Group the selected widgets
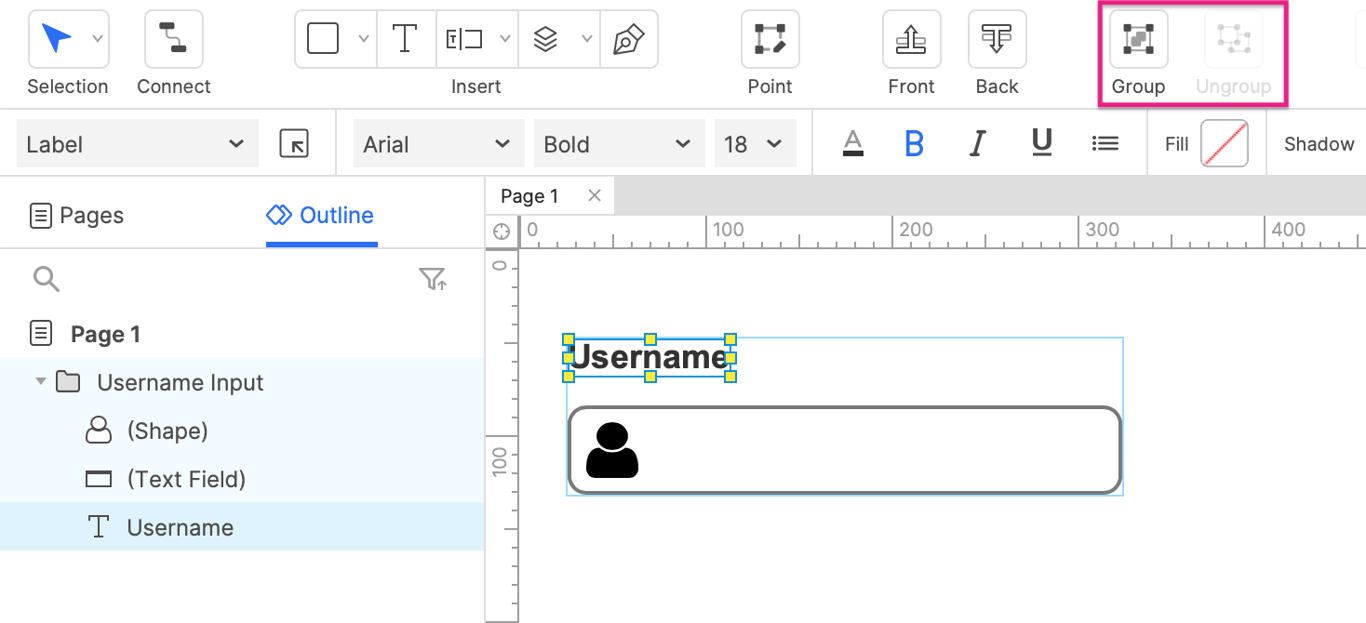Screen dimensions: 1366x623 1138,39
